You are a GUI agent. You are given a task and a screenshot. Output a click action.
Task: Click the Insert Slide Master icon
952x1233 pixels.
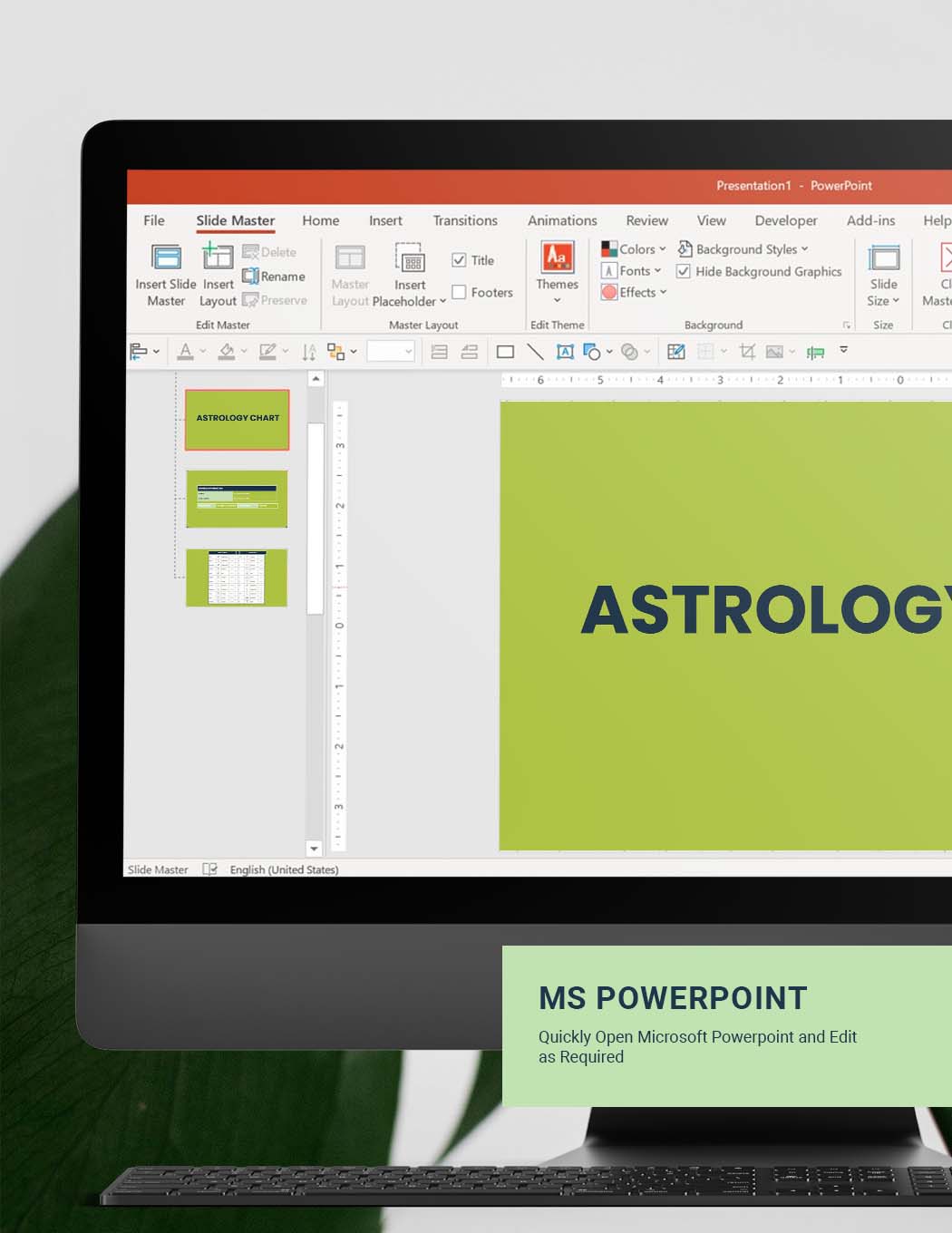[x=166, y=259]
